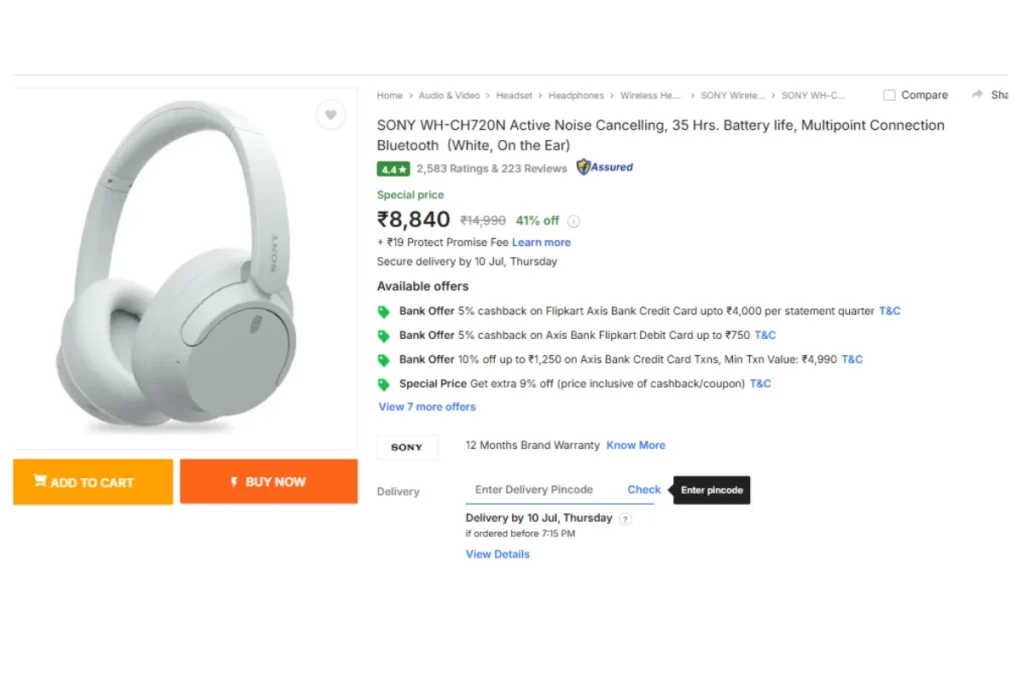The width and height of the screenshot is (1024, 683).
Task: Click the green tag beside Special Price offer
Action: pyautogui.click(x=383, y=384)
